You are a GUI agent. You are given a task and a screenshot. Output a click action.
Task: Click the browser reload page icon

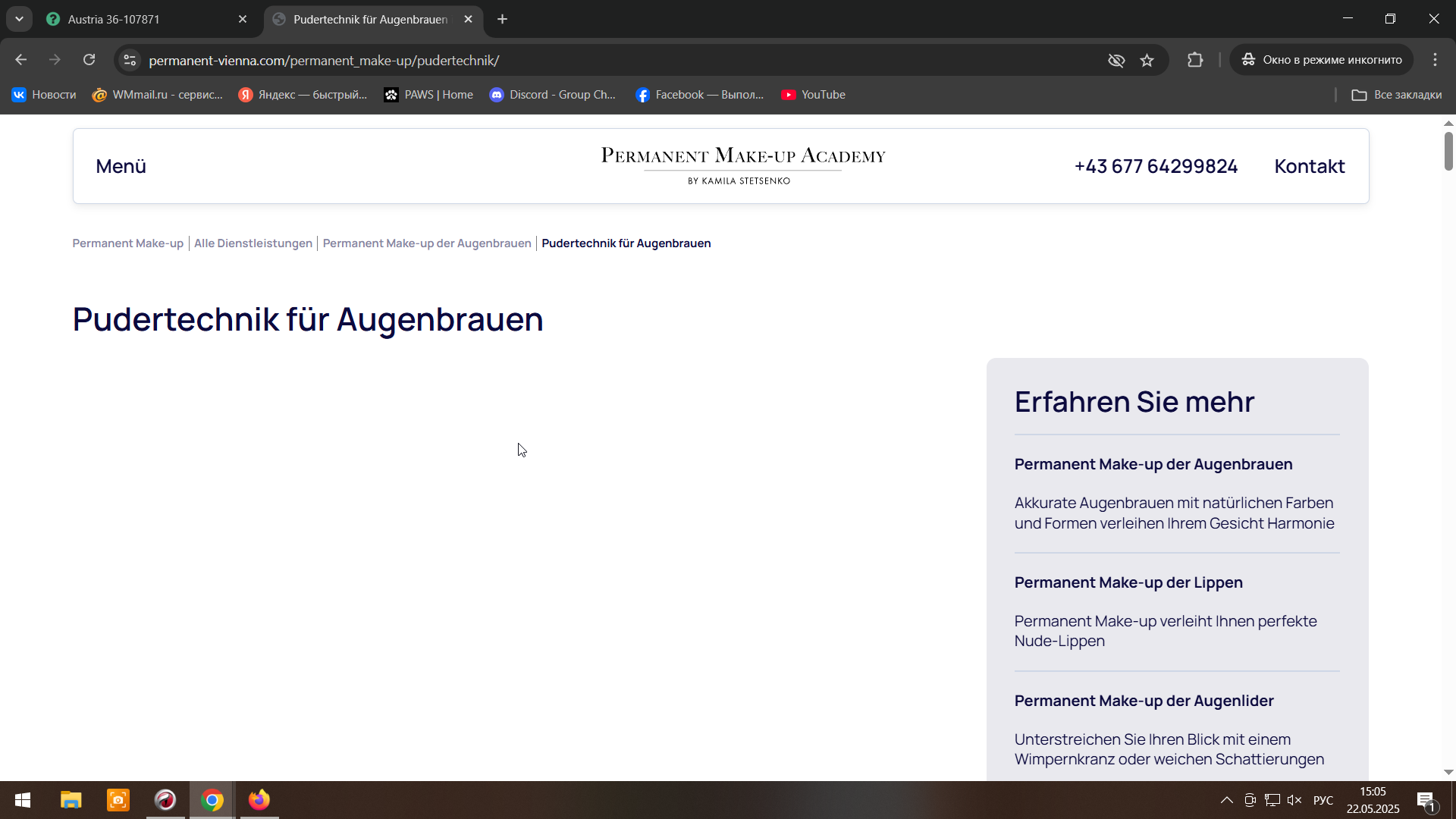(89, 60)
